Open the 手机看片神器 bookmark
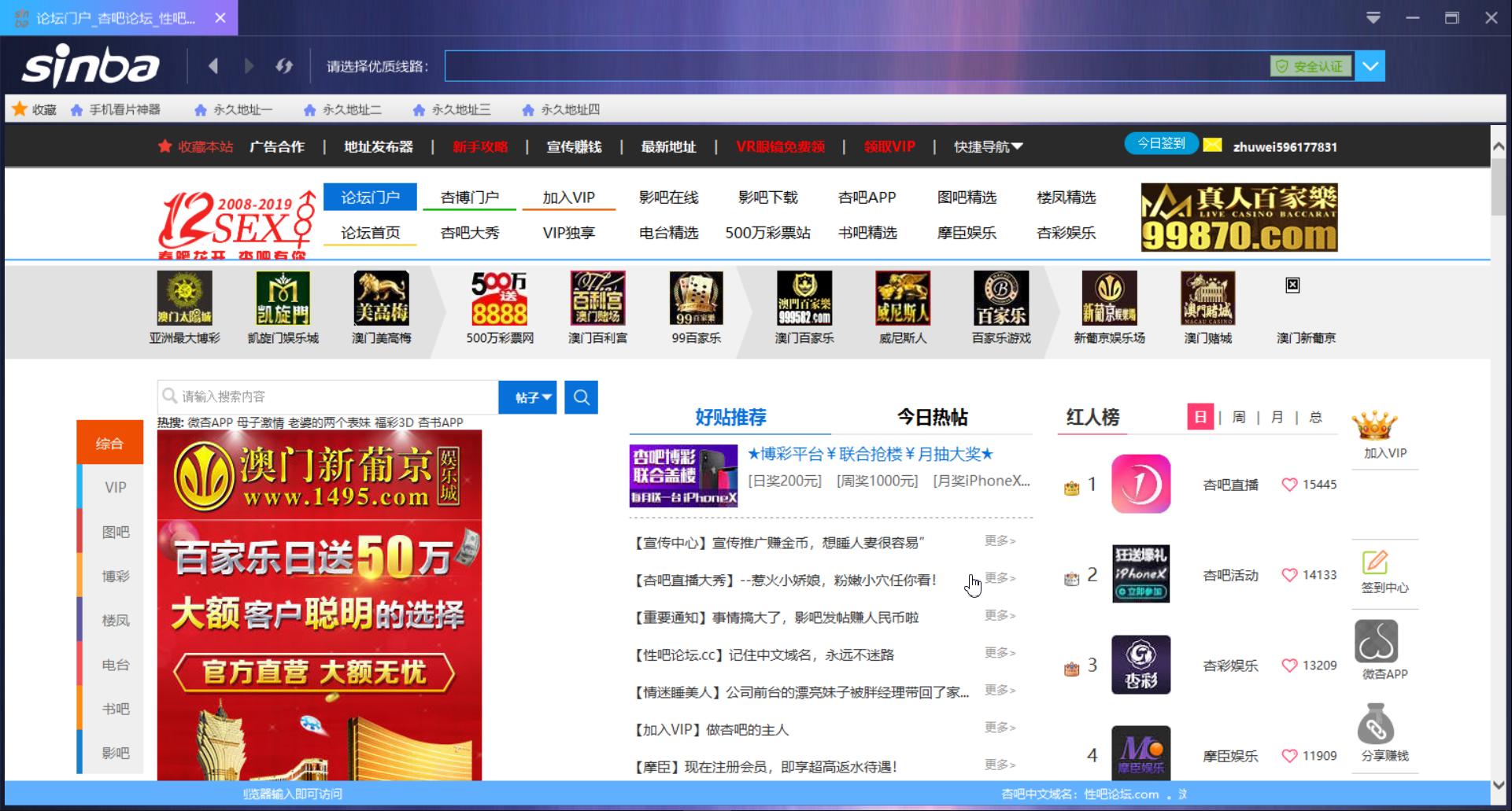Viewport: 1512px width, 811px height. click(x=116, y=109)
